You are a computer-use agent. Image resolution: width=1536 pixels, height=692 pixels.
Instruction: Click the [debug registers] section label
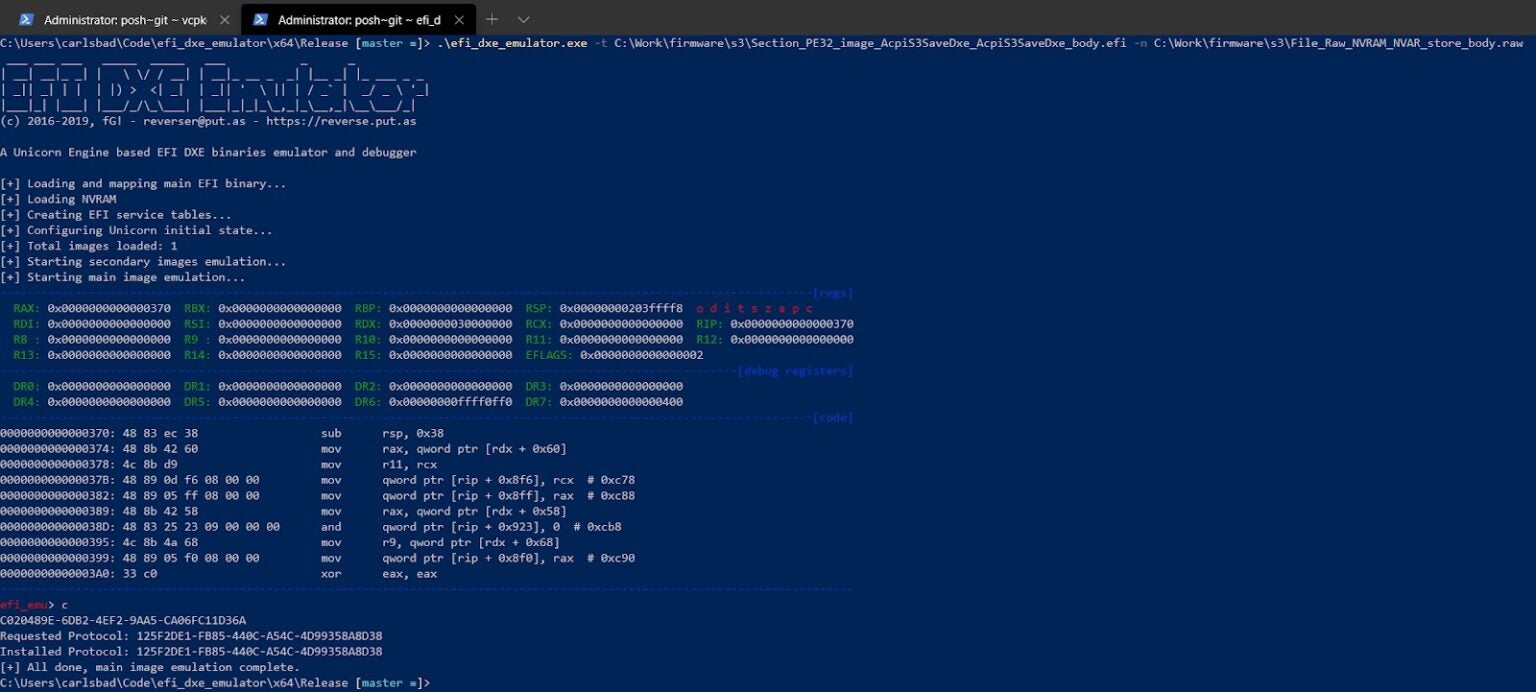tap(795, 371)
